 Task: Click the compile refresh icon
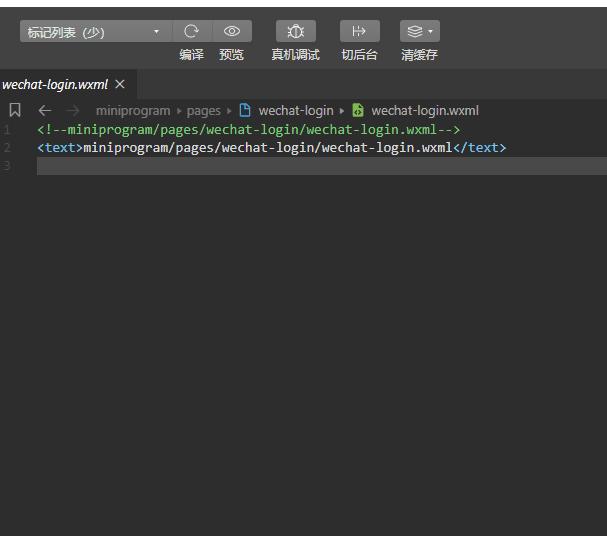[x=192, y=31]
